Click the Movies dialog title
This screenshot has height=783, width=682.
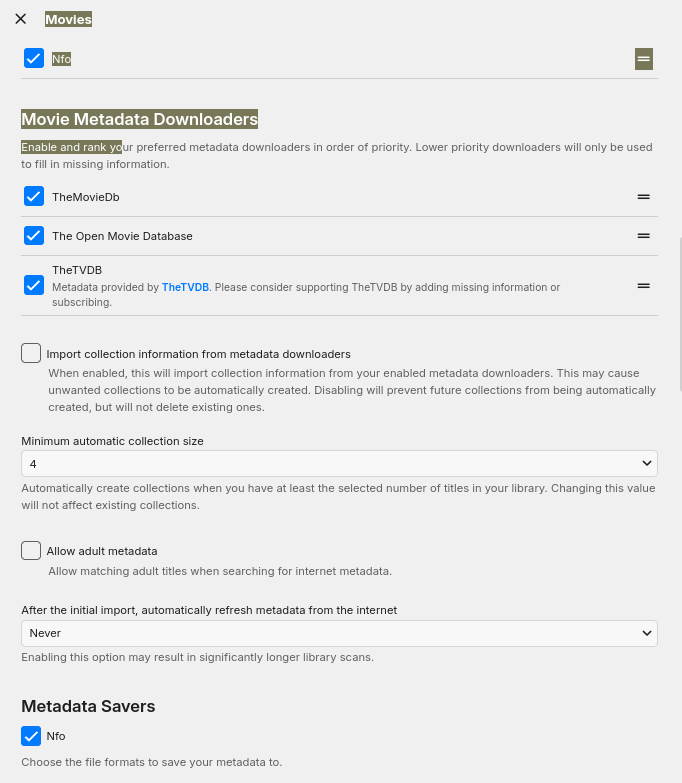68,20
